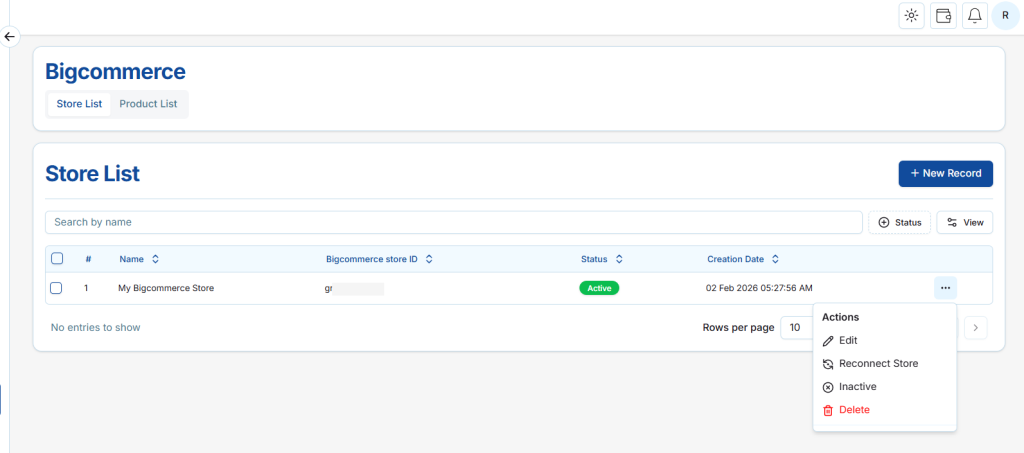Image resolution: width=1024 pixels, height=453 pixels.
Task: Choose Delete in the Actions menu
Action: pos(853,410)
